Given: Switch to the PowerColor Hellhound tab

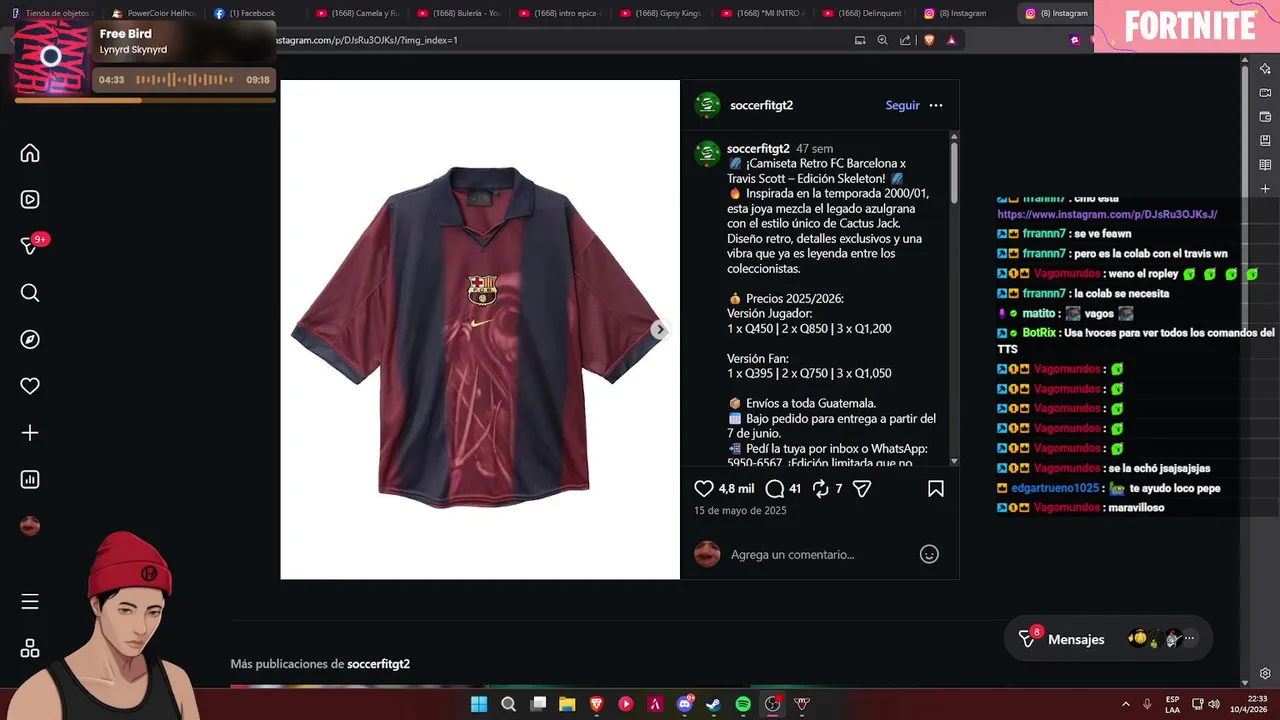Looking at the screenshot, I should point(154,13).
